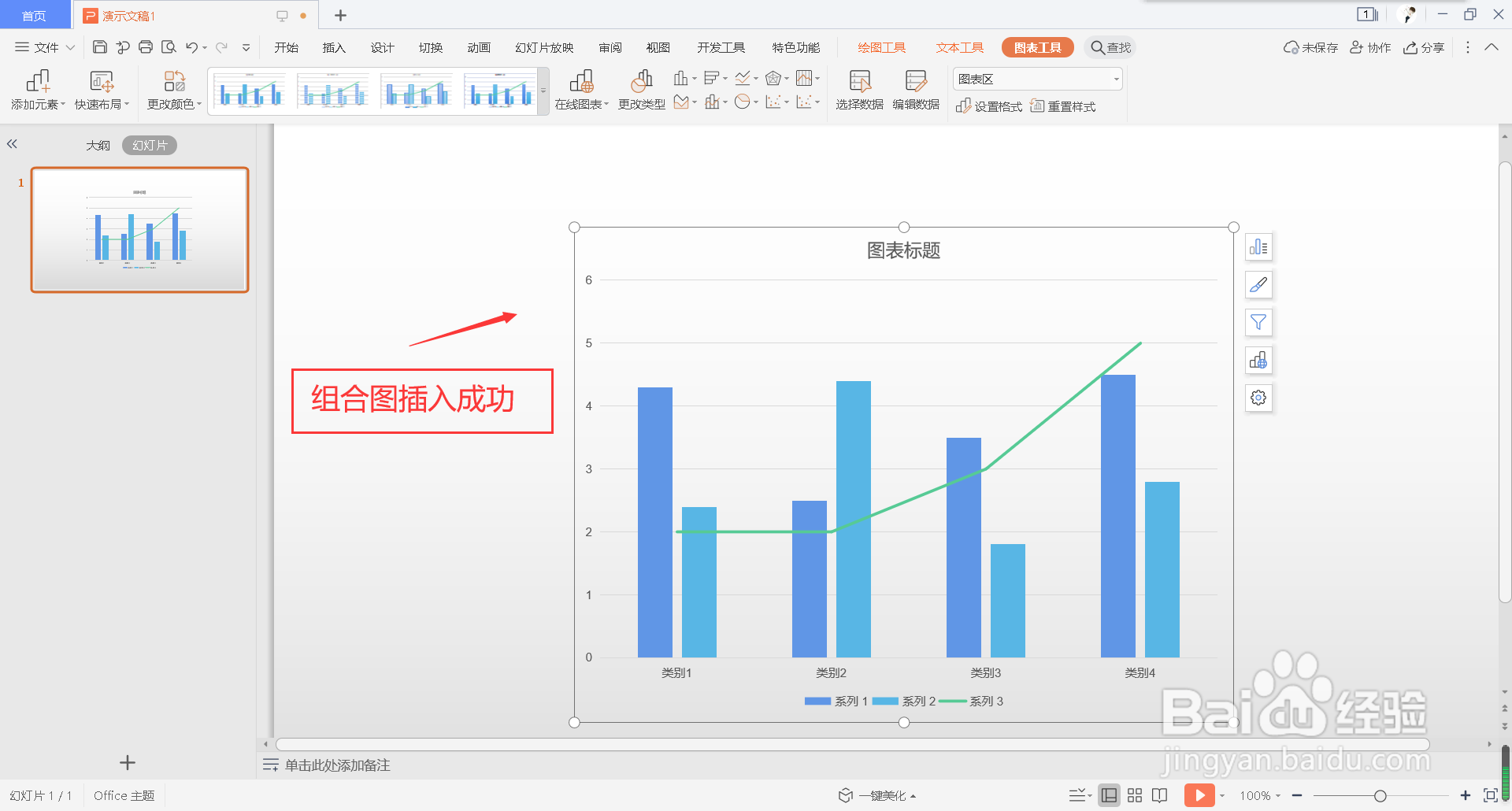This screenshot has height=811, width=1512.
Task: Open the chart filter tool beside the chart
Action: click(x=1258, y=322)
